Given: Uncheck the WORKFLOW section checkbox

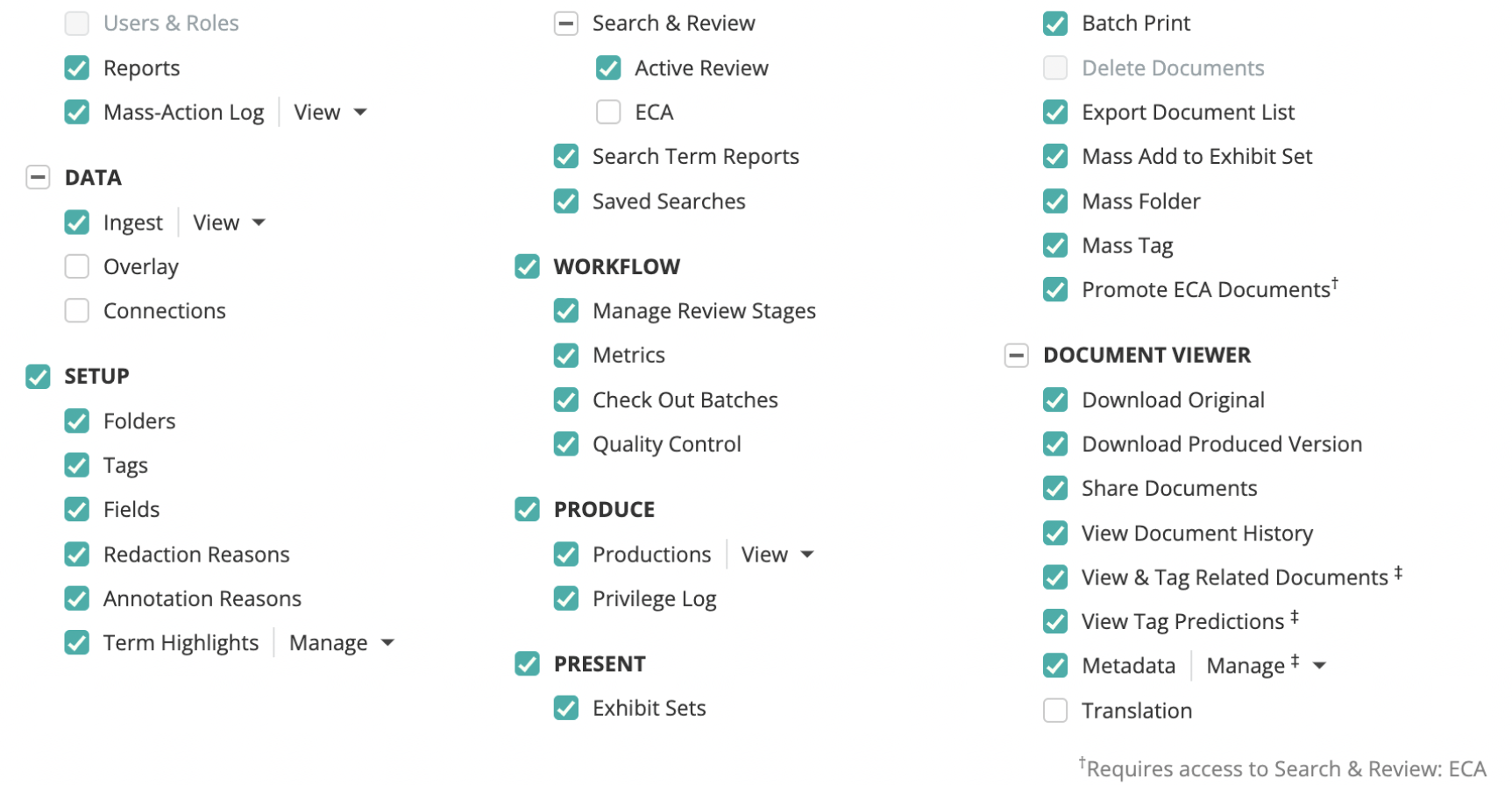Looking at the screenshot, I should (527, 266).
